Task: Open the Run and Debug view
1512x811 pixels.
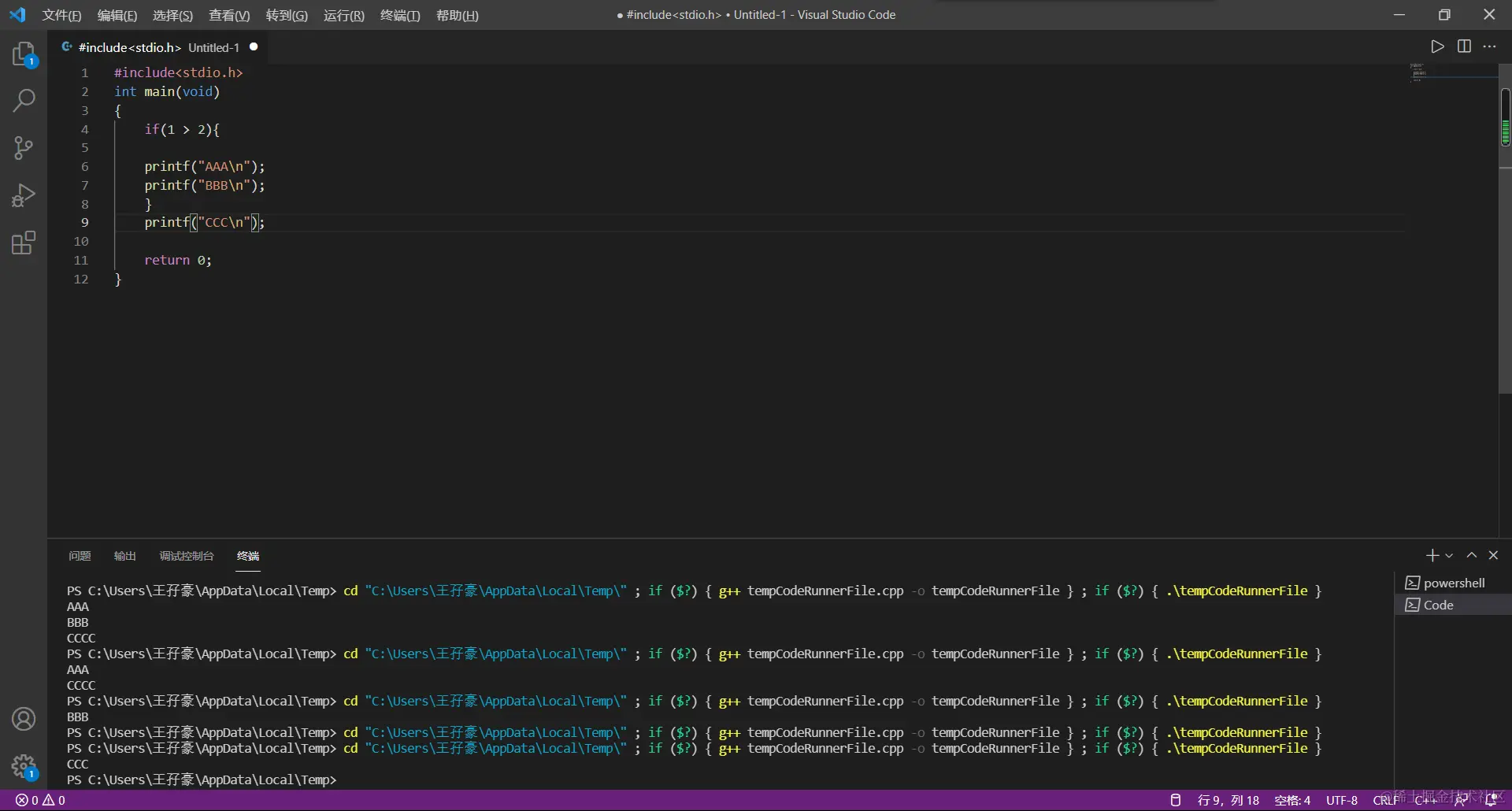Action: click(x=24, y=195)
